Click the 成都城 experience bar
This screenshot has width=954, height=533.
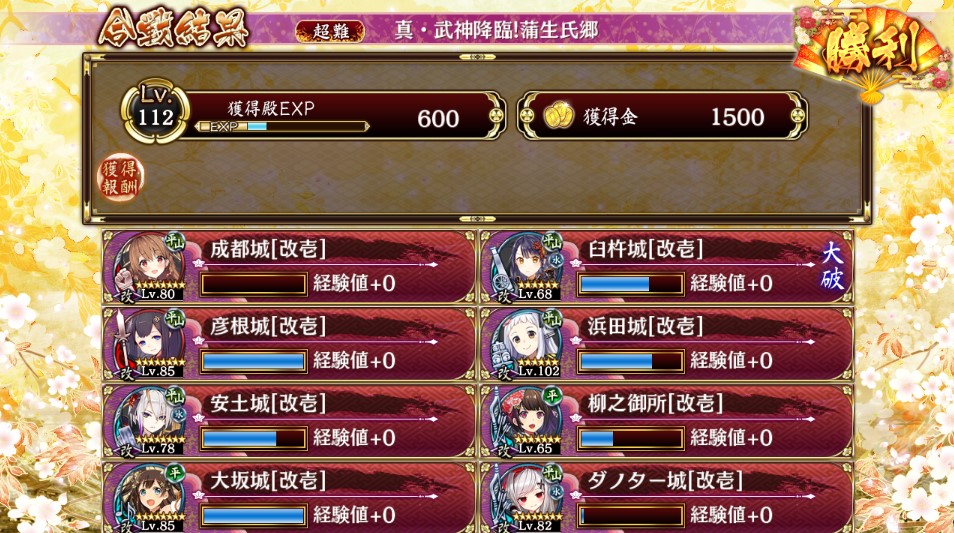coord(253,284)
